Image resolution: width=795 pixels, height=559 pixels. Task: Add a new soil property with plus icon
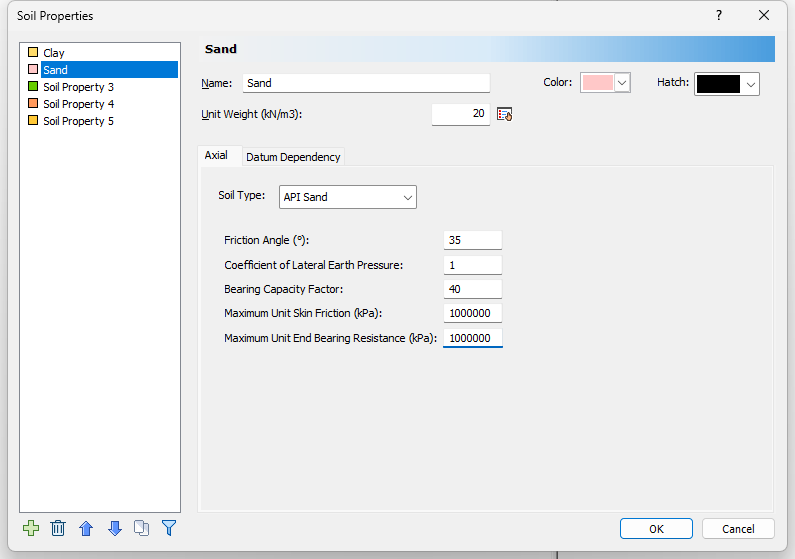(31, 528)
